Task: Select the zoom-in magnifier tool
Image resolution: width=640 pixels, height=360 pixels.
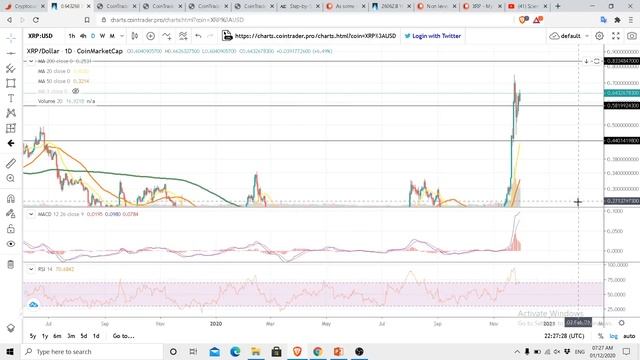Action: tap(11, 178)
